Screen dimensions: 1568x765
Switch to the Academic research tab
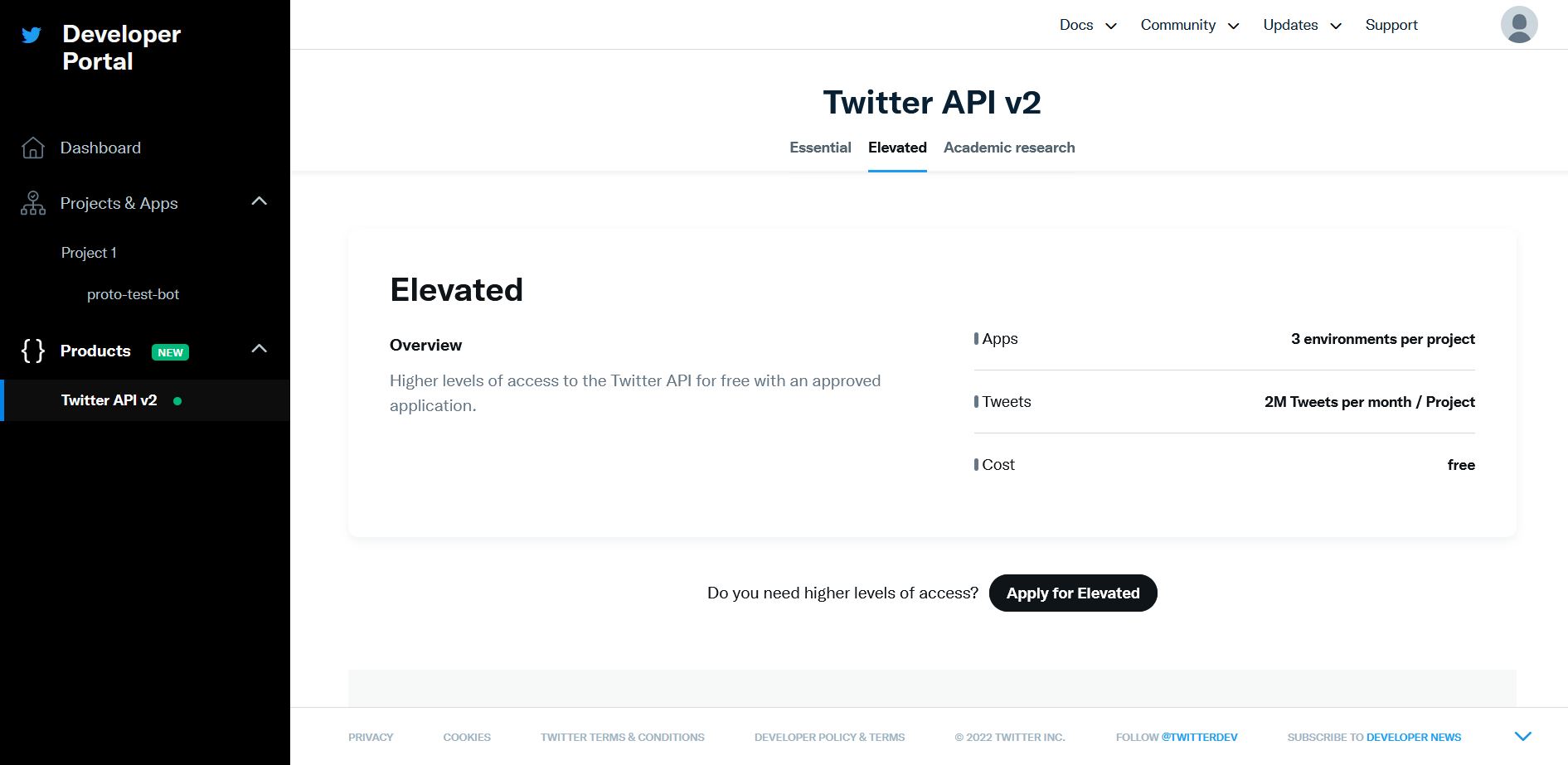(1009, 148)
